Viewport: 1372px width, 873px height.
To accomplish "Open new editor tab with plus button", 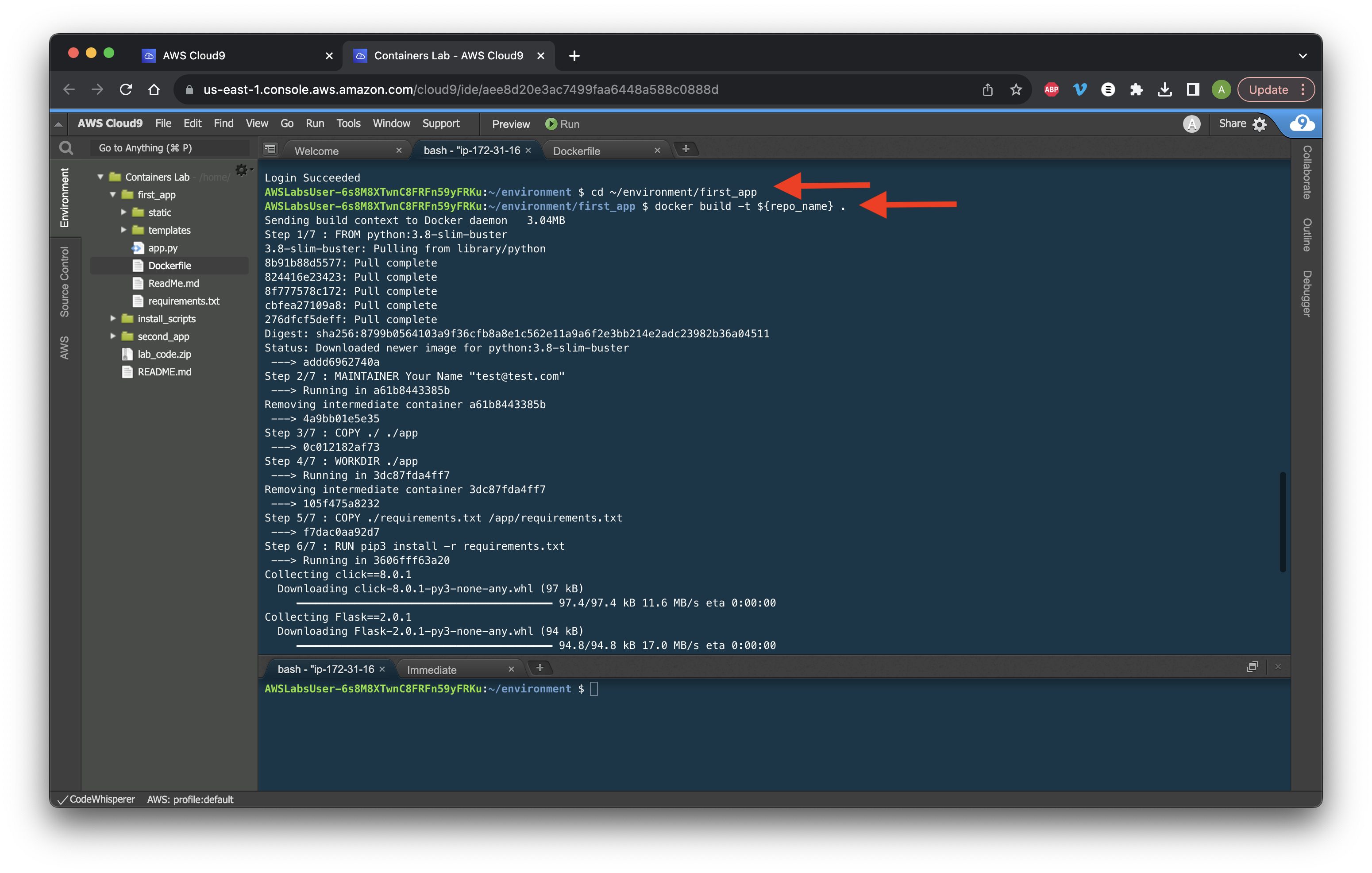I will click(686, 149).
